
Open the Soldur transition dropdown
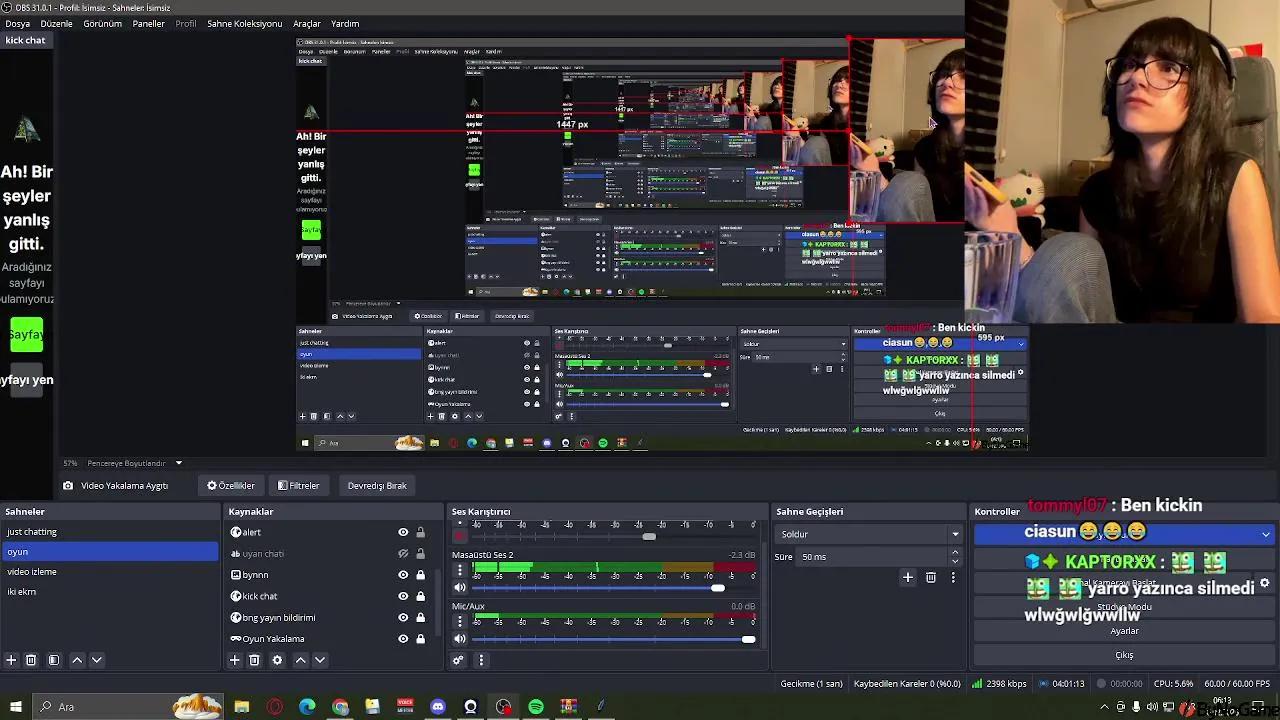pos(869,534)
